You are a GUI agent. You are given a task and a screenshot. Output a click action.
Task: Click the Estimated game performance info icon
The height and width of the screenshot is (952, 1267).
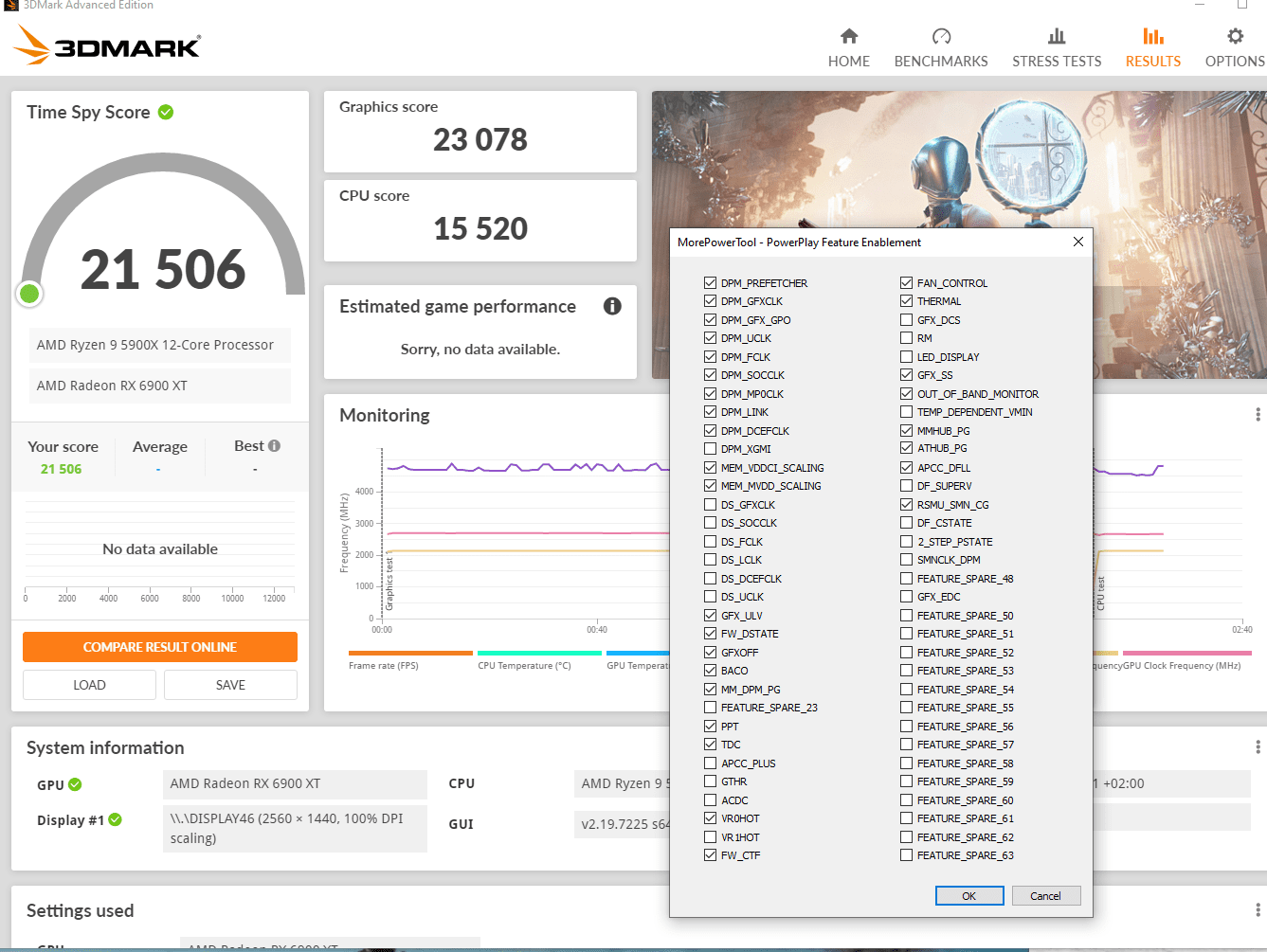(x=612, y=306)
